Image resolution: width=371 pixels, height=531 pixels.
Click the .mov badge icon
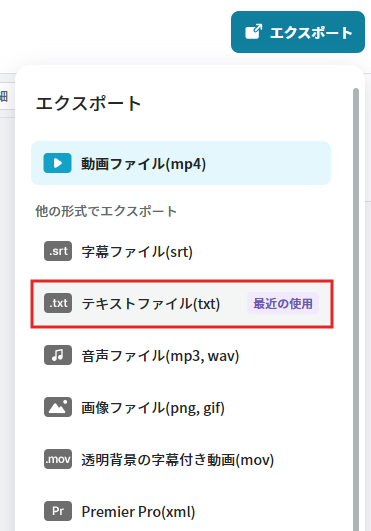pos(58,459)
